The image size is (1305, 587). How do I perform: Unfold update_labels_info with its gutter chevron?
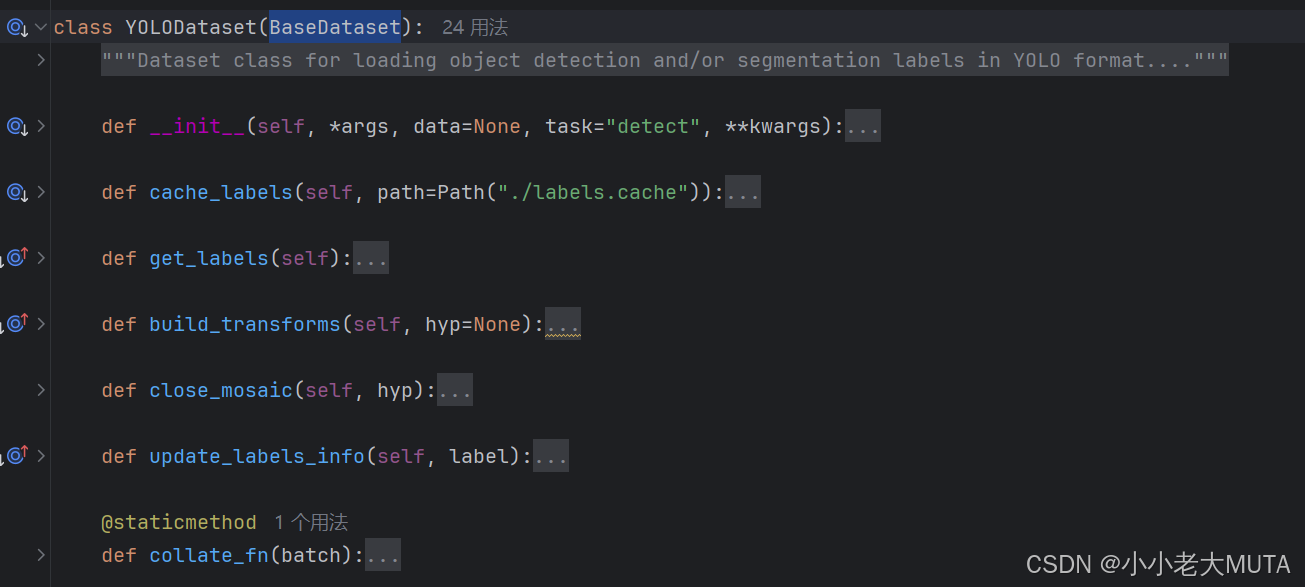pos(41,456)
